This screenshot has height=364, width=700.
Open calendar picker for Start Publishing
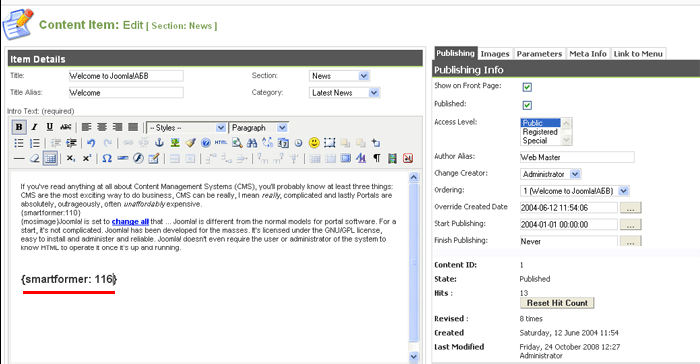(x=630, y=225)
